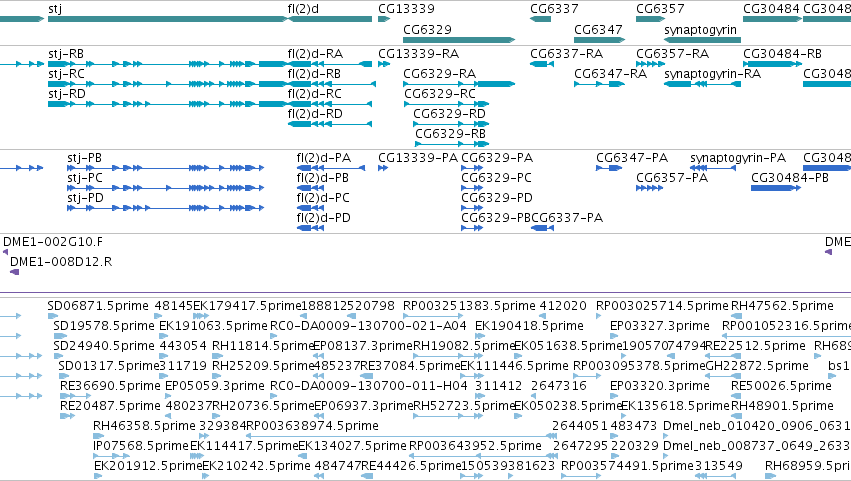Image resolution: width=851 pixels, height=481 pixels.
Task: Select protein stj-PD
Action: coord(85,198)
